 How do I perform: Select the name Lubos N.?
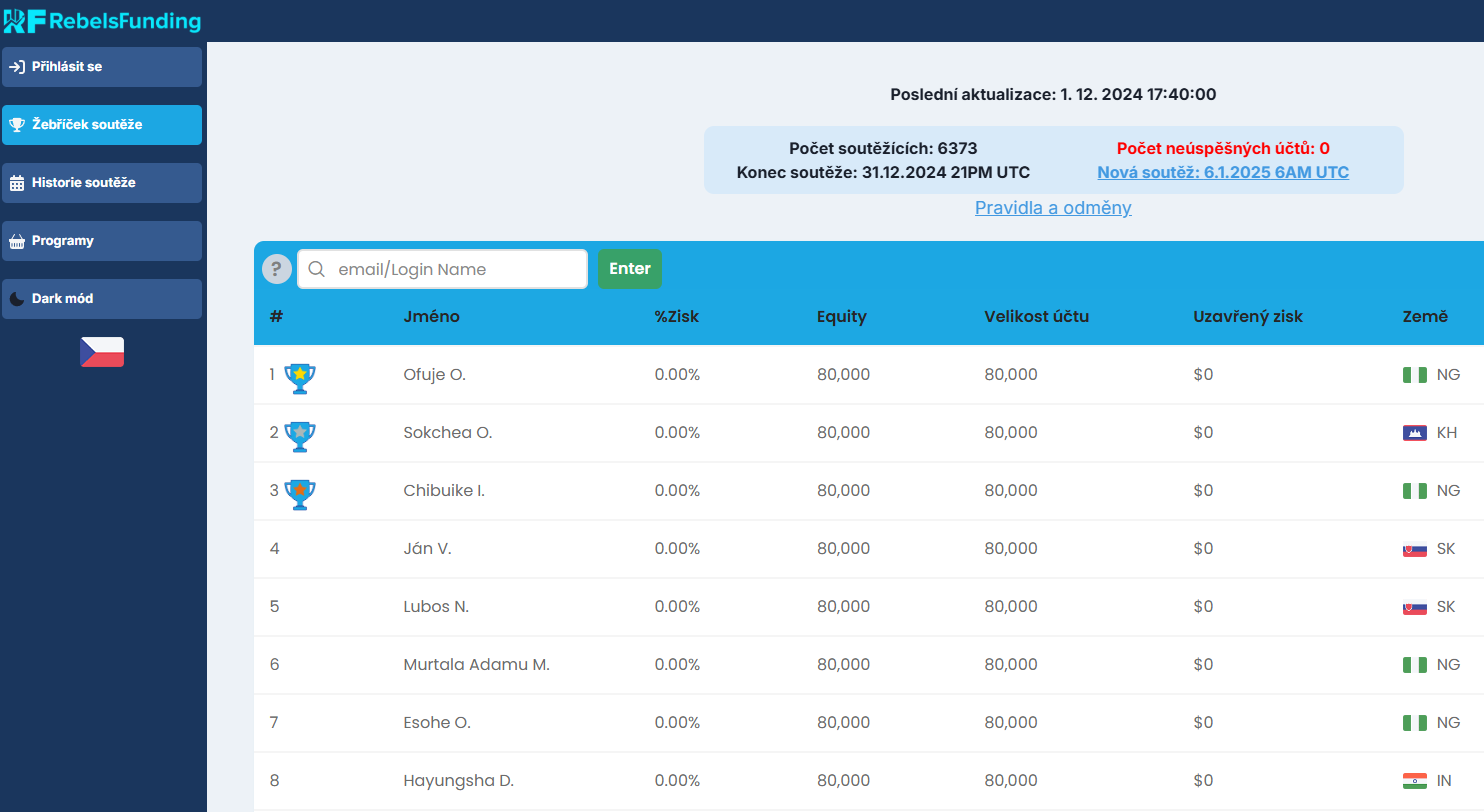(436, 607)
